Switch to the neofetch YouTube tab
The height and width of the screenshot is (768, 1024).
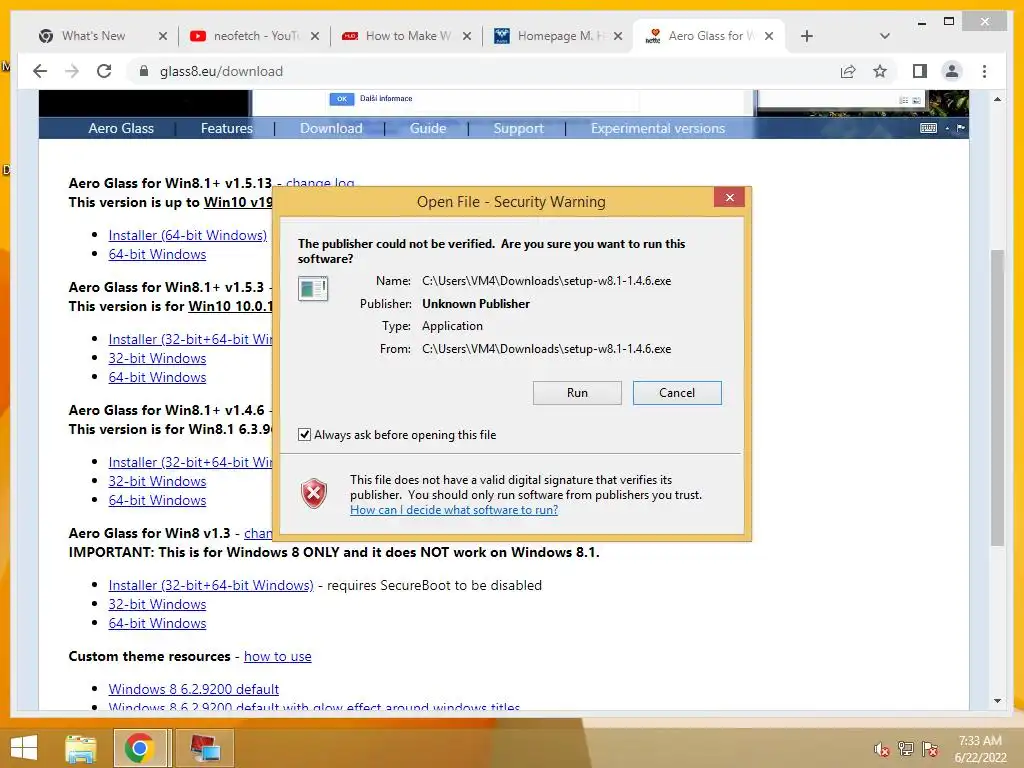click(256, 36)
